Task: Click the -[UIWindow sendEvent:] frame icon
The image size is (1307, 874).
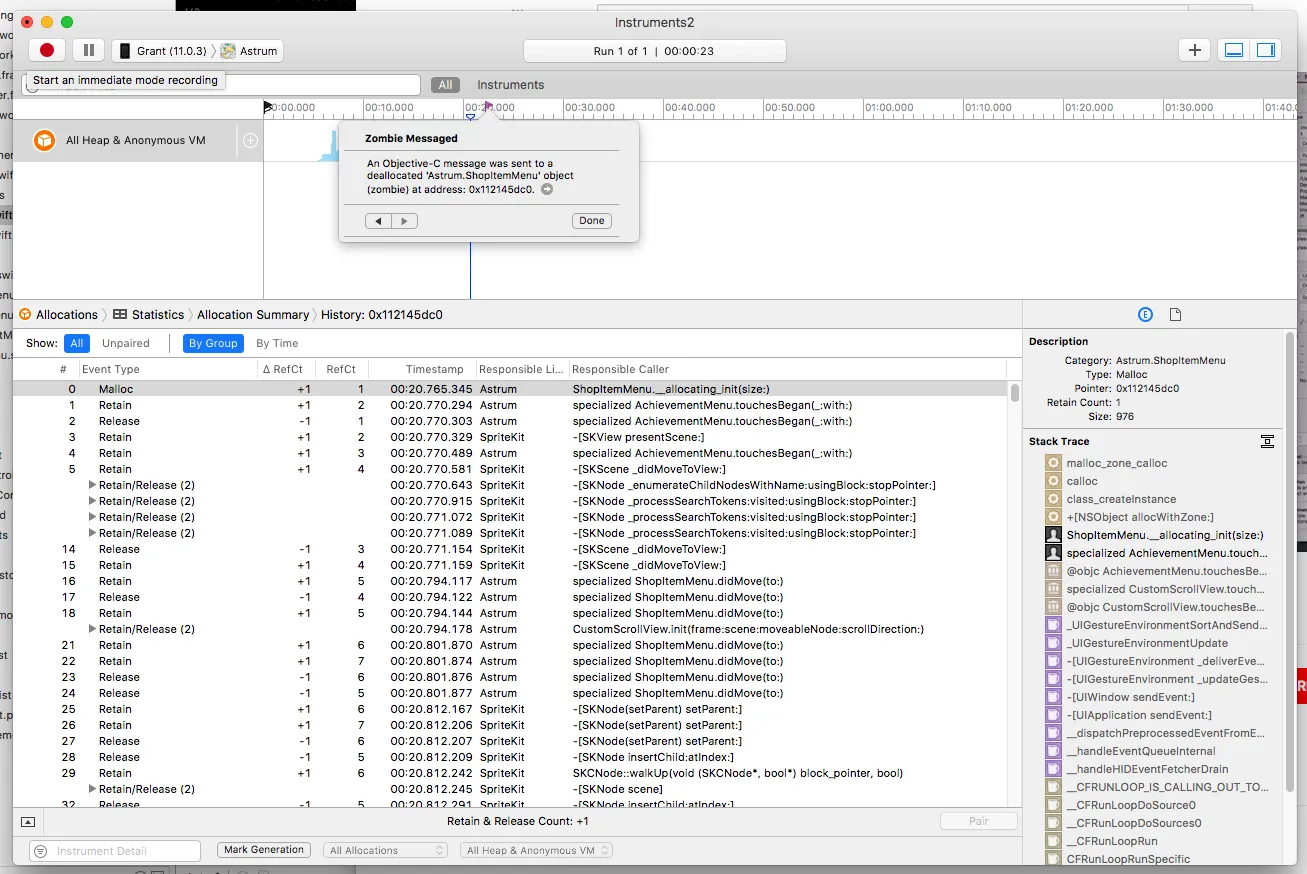Action: pyautogui.click(x=1052, y=697)
